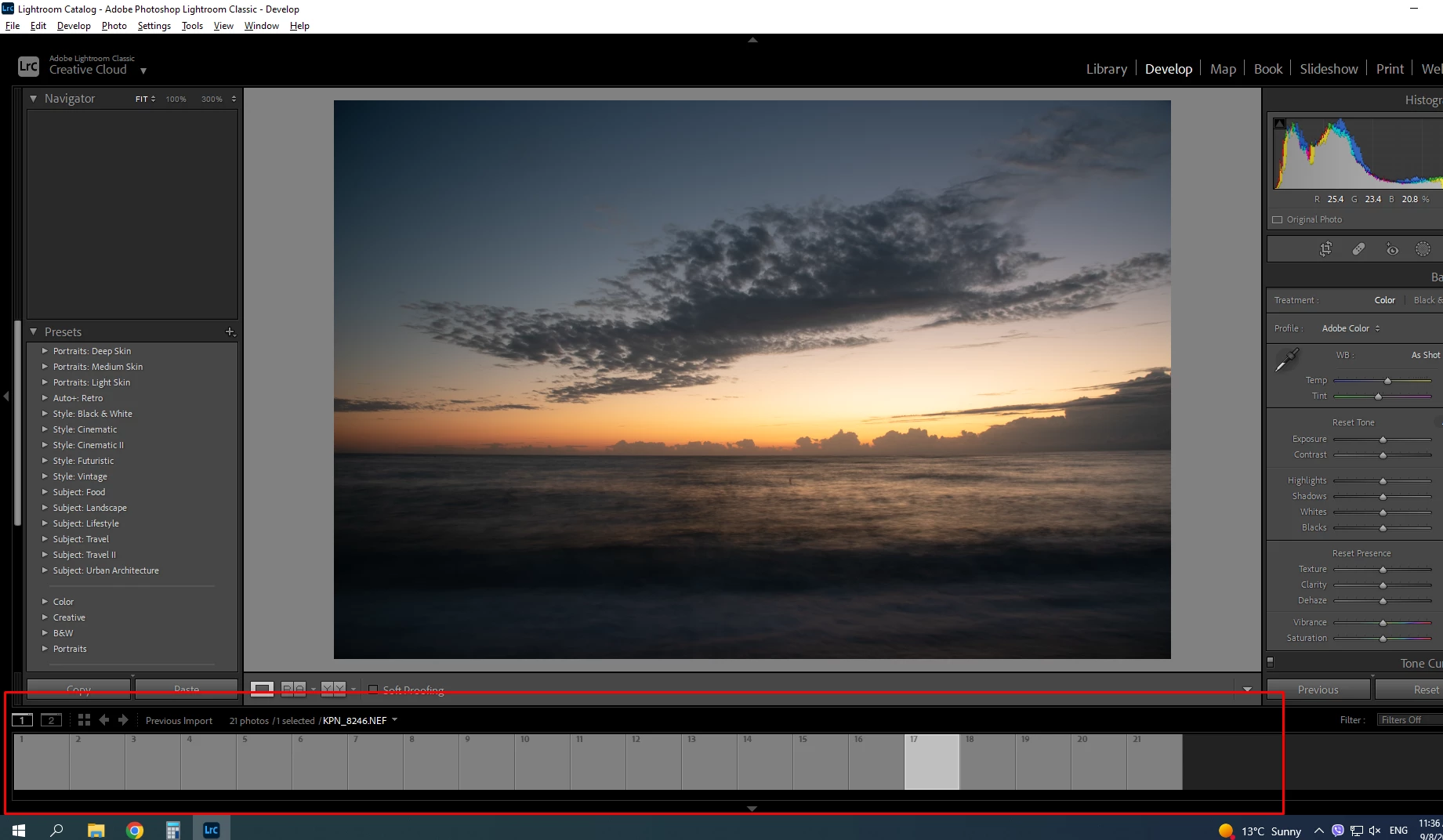Open the Masking tool circle icon
The width and height of the screenshot is (1443, 840).
point(1423,249)
